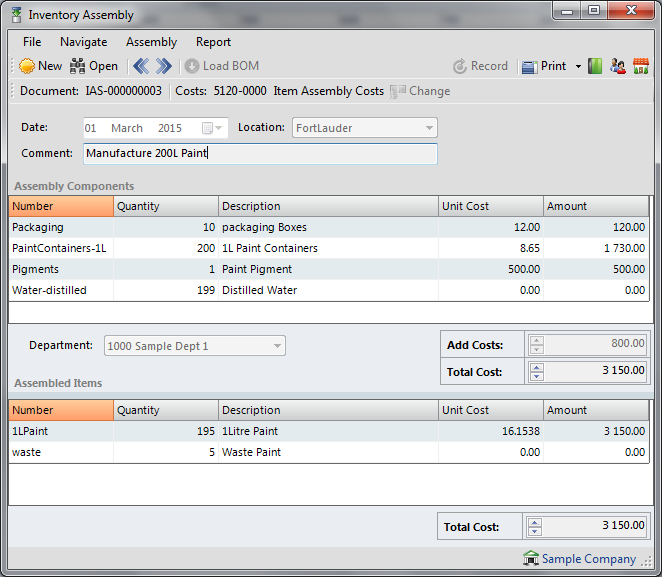The image size is (662, 577).
Task: Click the Record button
Action: (x=480, y=66)
